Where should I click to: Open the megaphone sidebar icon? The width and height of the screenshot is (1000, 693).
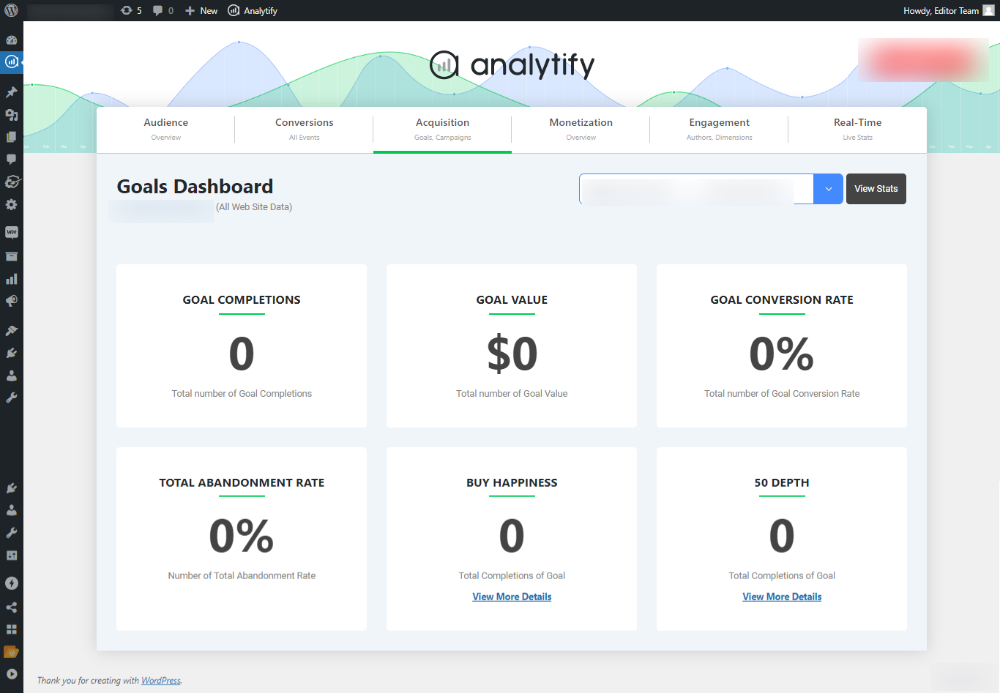[x=11, y=301]
